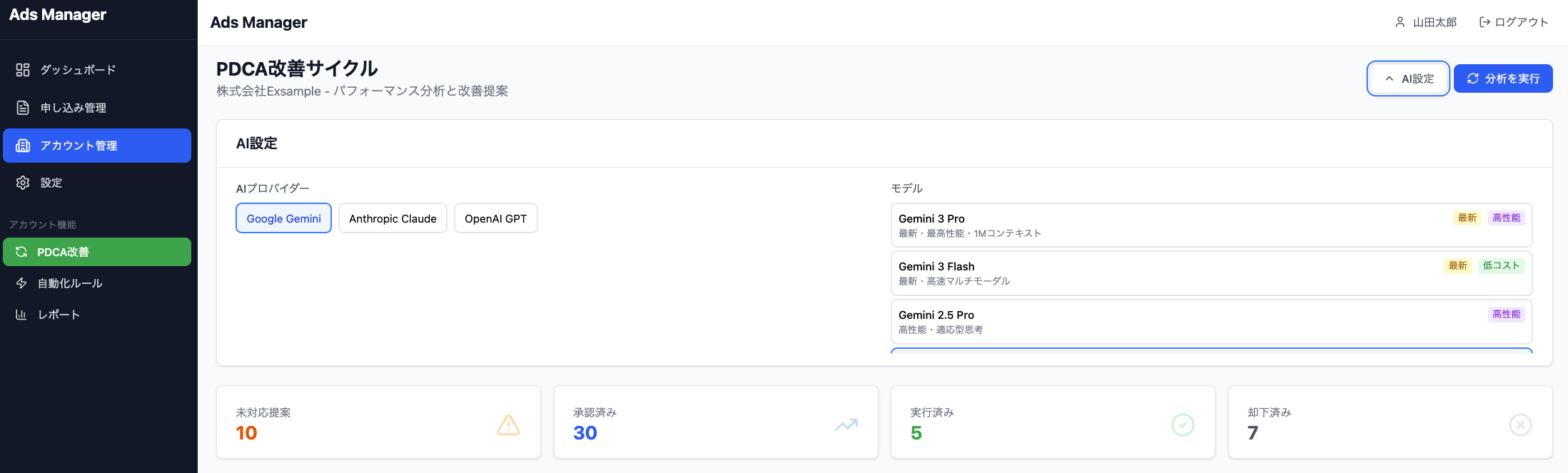Select the Gemini 2.5 Pro model row
Image resolution: width=1568 pixels, height=473 pixels.
click(x=1211, y=322)
